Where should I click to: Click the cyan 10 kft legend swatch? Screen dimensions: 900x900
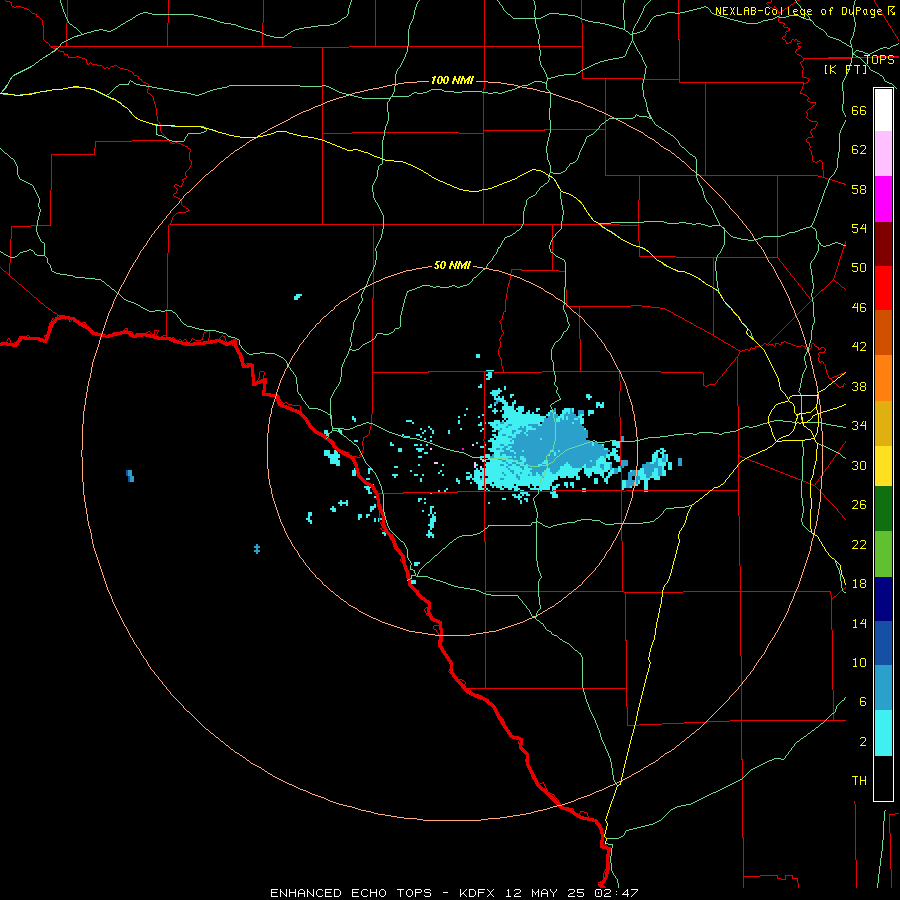coord(883,733)
